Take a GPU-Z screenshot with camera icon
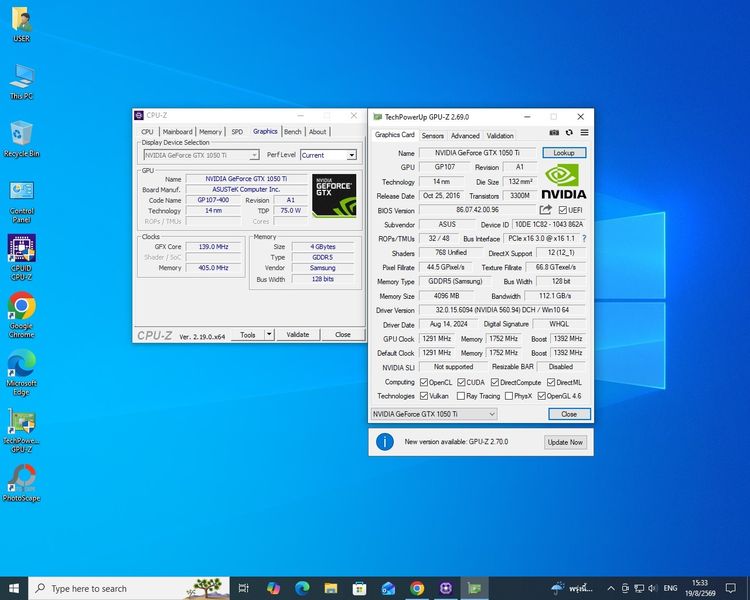The height and width of the screenshot is (600, 750). [x=554, y=133]
